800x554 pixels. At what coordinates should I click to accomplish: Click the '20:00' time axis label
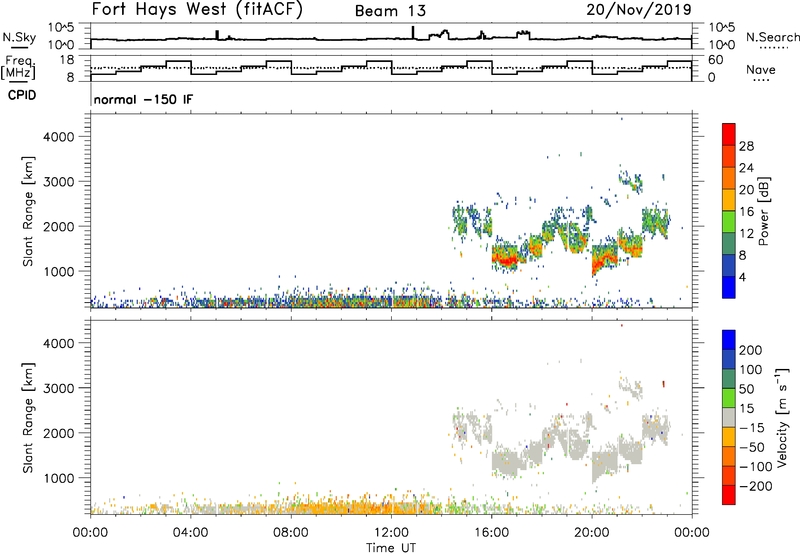[x=591, y=533]
